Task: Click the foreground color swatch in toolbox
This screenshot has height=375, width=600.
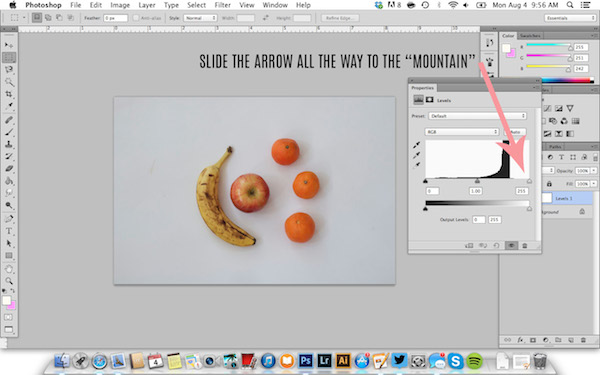Action: (x=6, y=301)
